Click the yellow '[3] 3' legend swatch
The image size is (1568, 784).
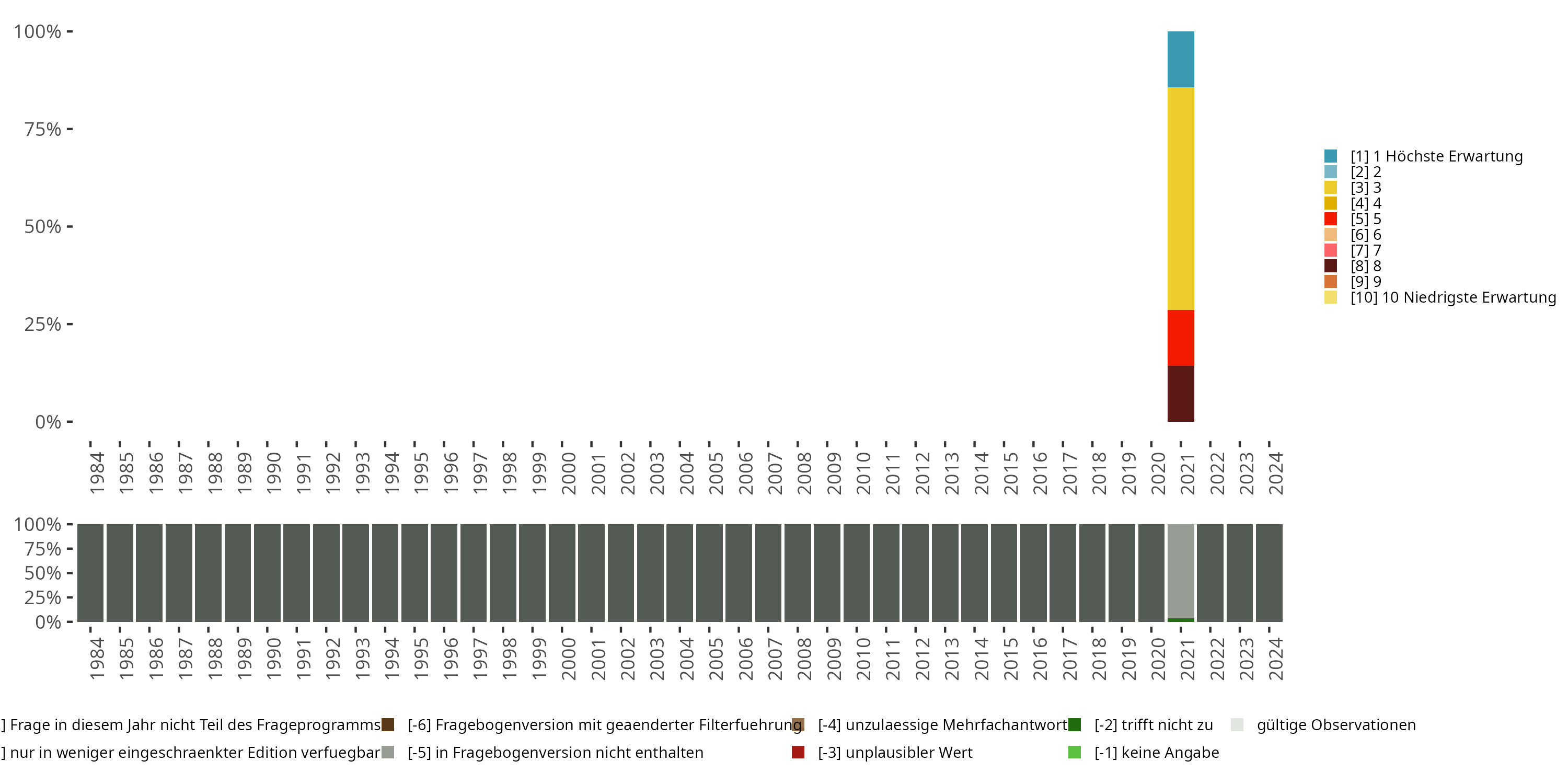click(x=1331, y=188)
